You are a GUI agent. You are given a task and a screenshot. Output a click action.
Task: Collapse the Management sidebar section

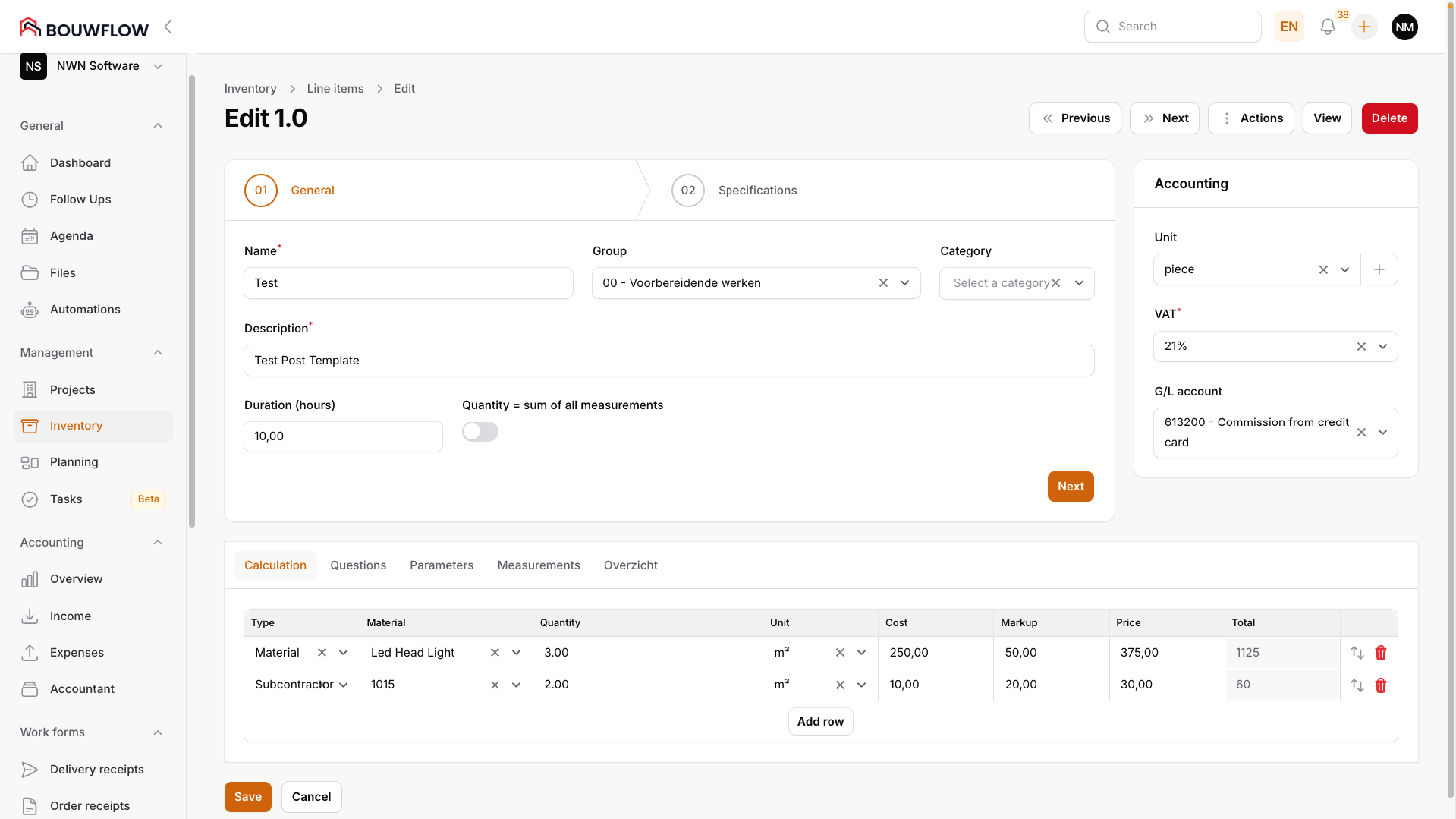(x=158, y=353)
